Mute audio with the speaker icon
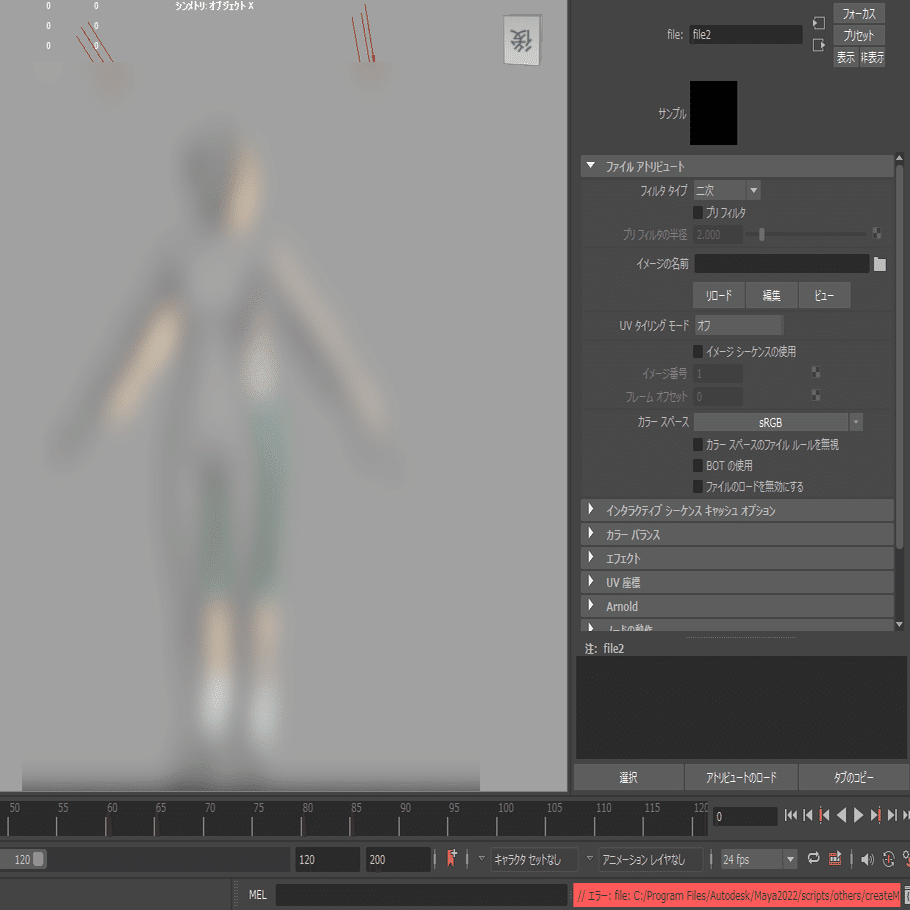 click(866, 858)
